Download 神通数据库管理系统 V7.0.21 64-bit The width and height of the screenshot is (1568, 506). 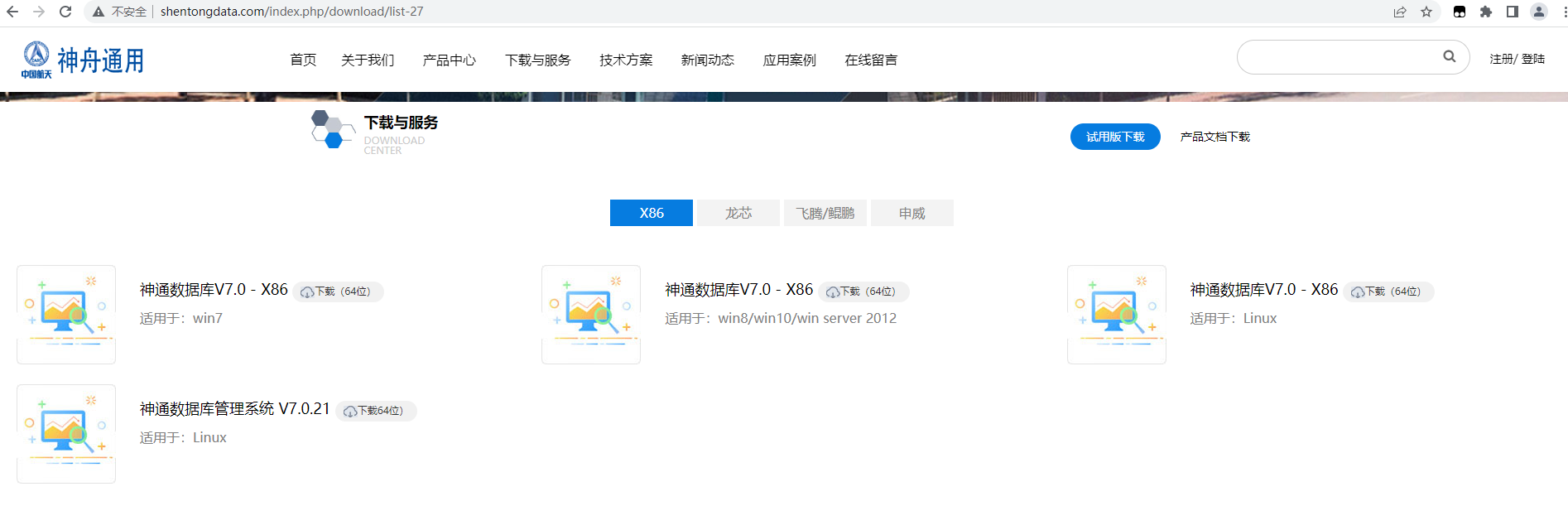point(376,411)
